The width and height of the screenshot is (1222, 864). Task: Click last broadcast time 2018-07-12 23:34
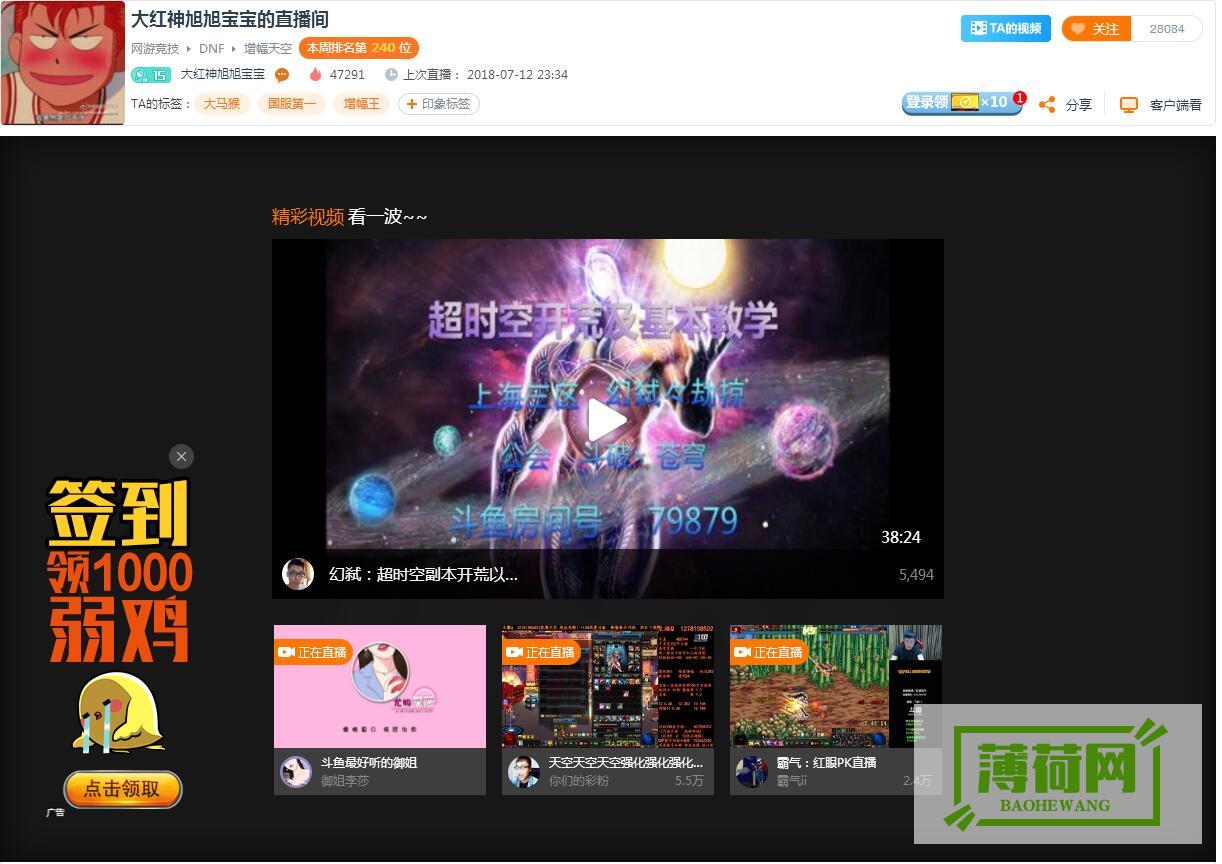[517, 75]
